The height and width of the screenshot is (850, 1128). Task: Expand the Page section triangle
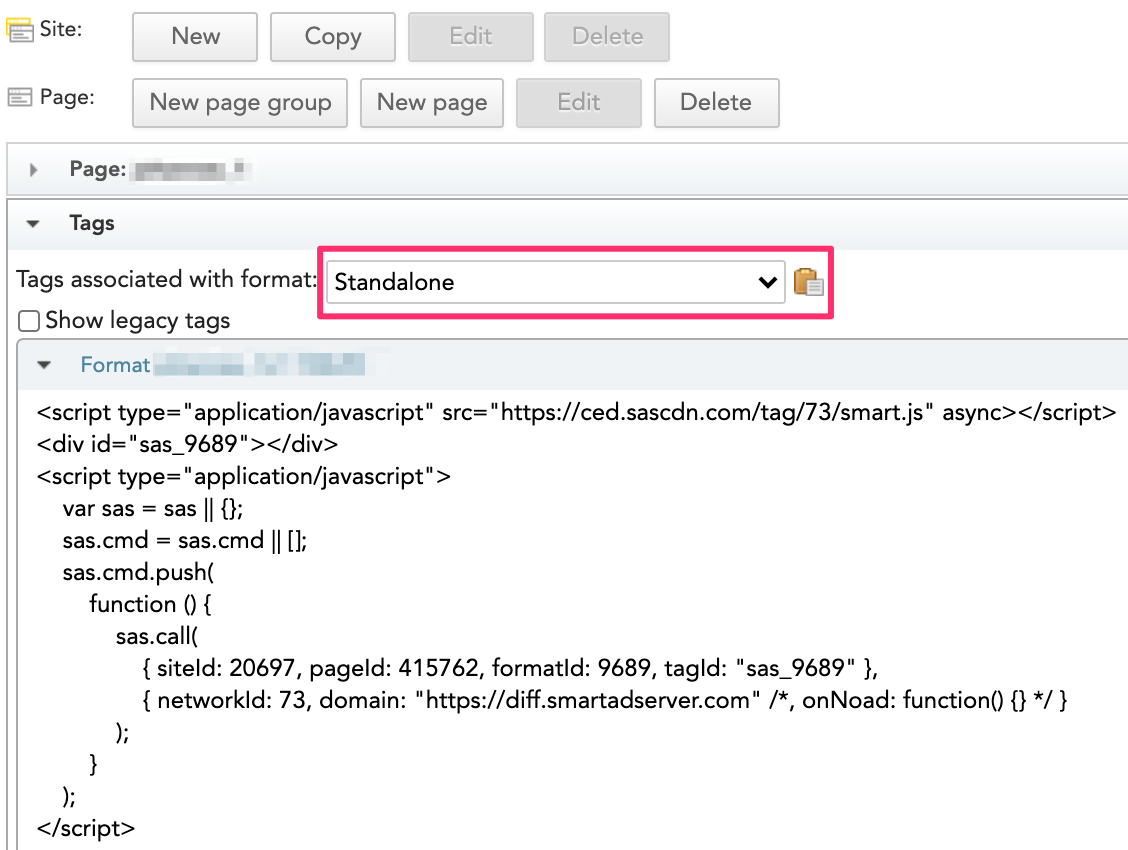click(34, 170)
